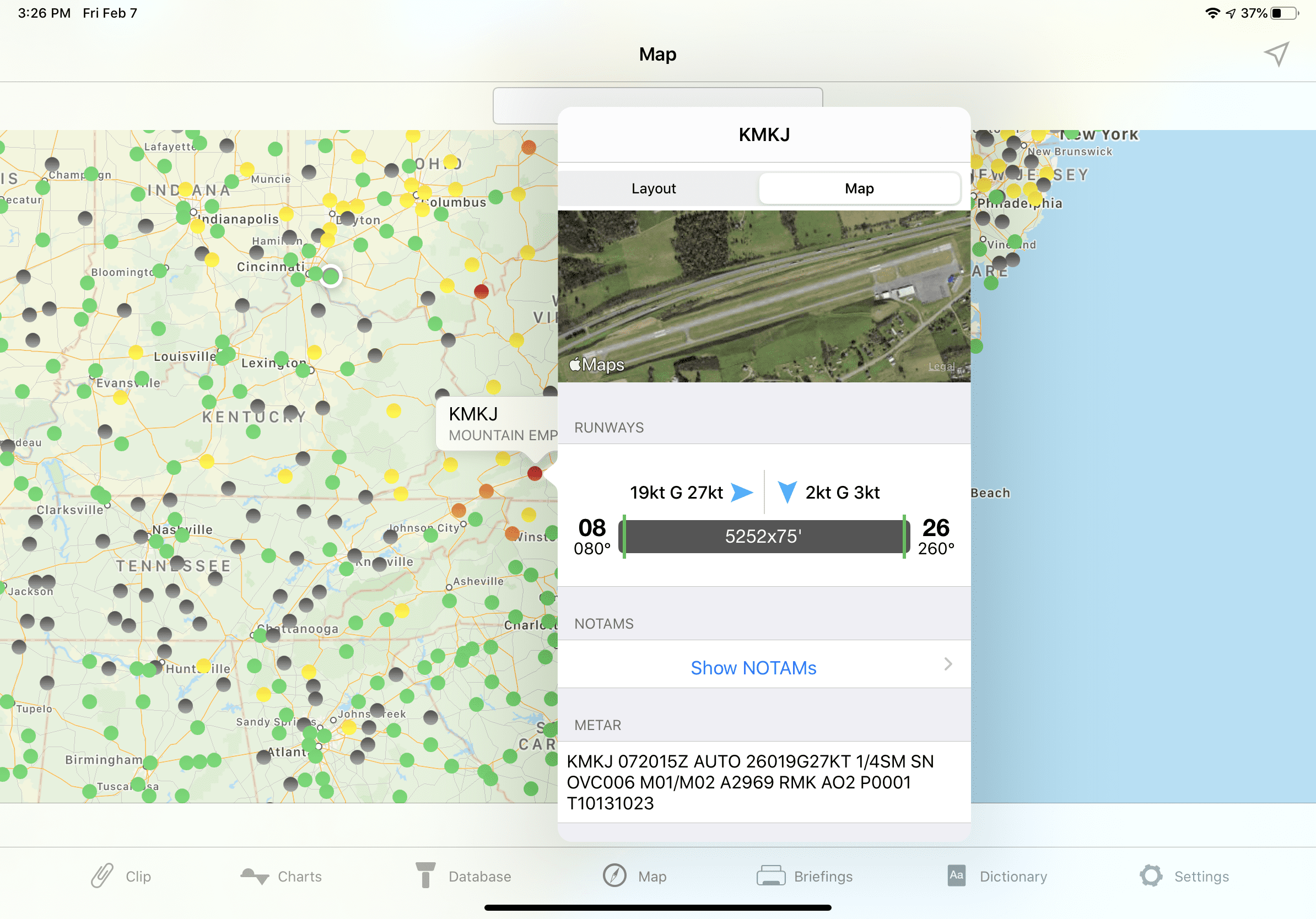Tap the white-ringed selected marker near Cincinnati
Viewport: 1316px width, 919px height.
[331, 277]
